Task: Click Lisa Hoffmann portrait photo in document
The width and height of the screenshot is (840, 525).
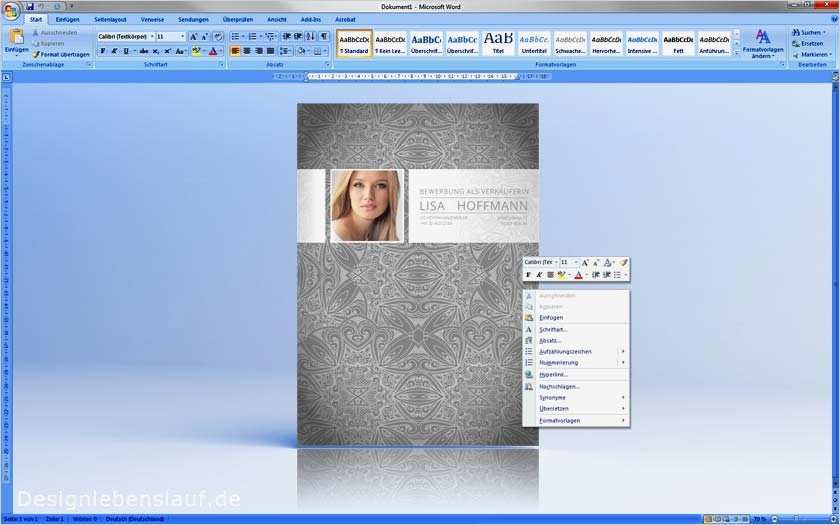Action: (x=365, y=205)
